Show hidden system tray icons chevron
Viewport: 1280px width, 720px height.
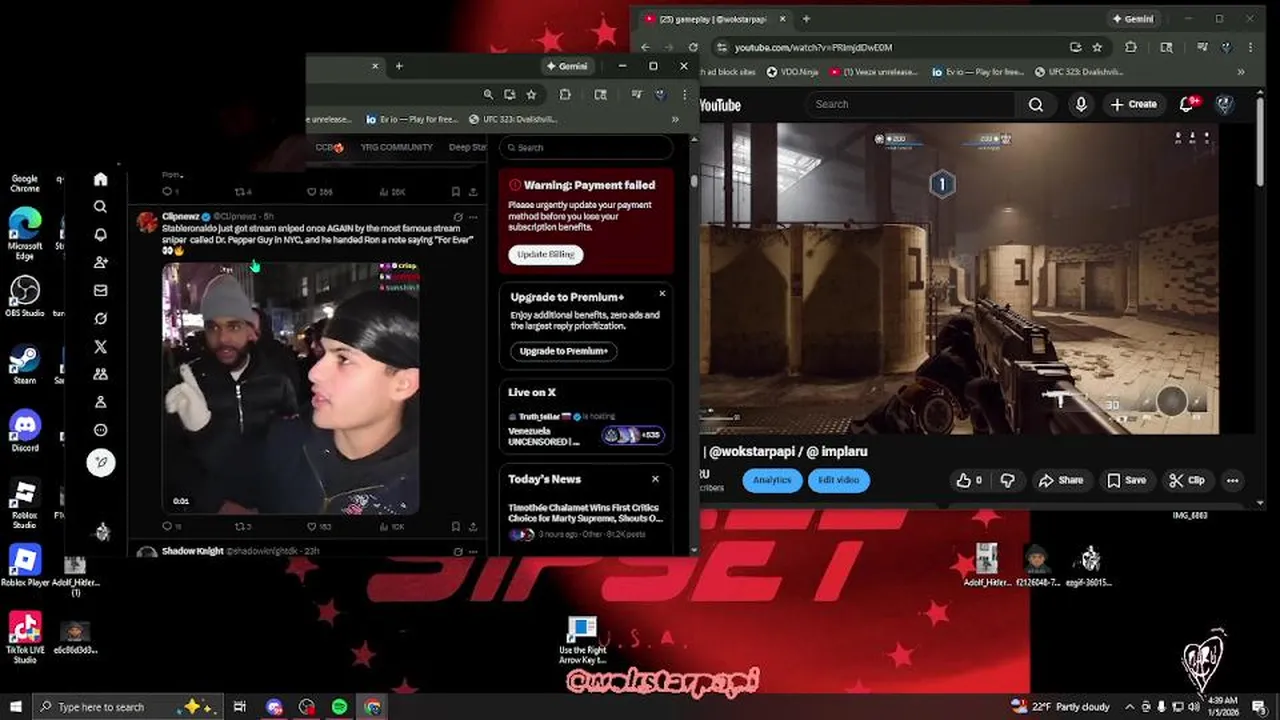coord(1129,706)
